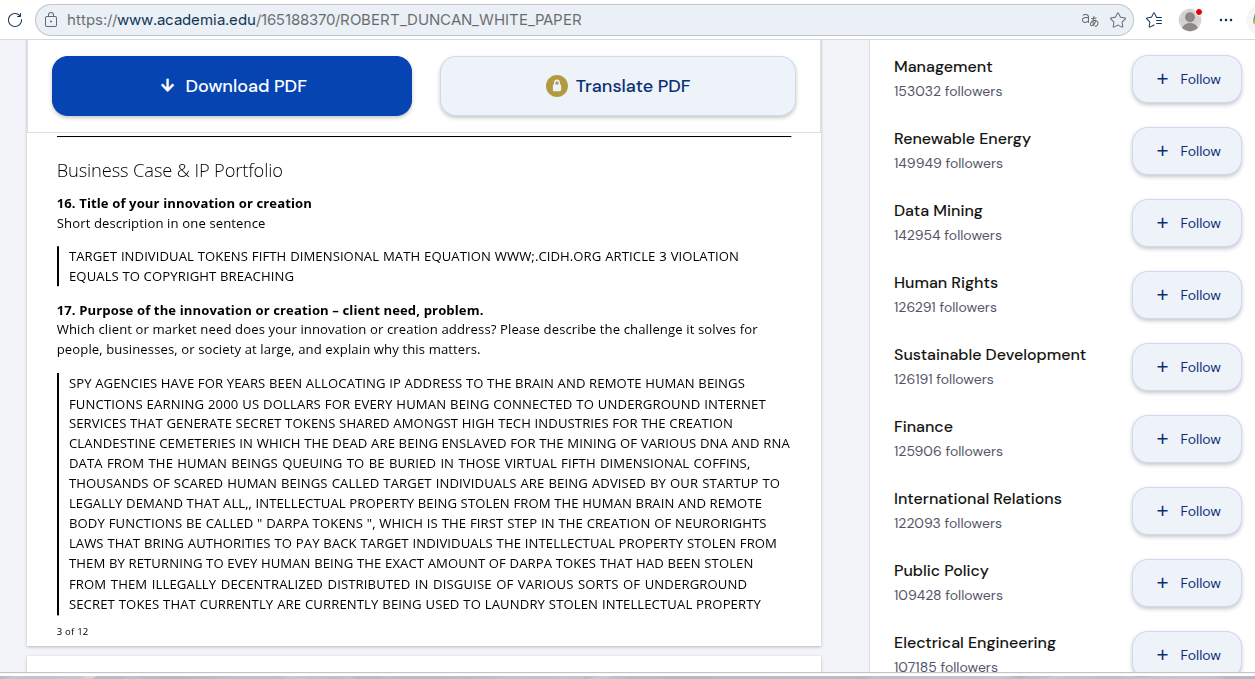
Task: Click the 'Business Case & IP Portfolio' heading
Action: pos(170,170)
